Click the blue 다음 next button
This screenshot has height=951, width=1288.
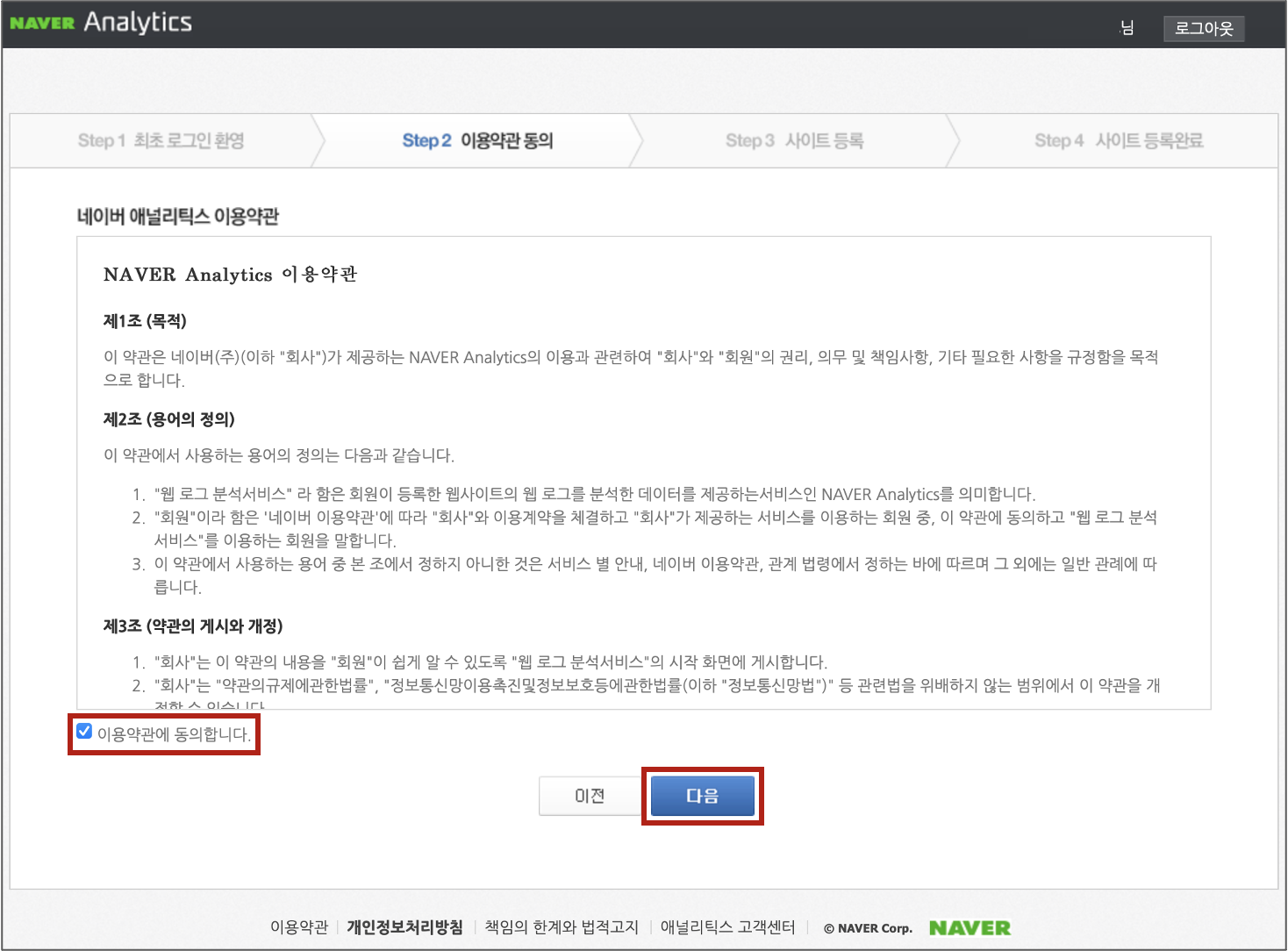pyautogui.click(x=703, y=796)
